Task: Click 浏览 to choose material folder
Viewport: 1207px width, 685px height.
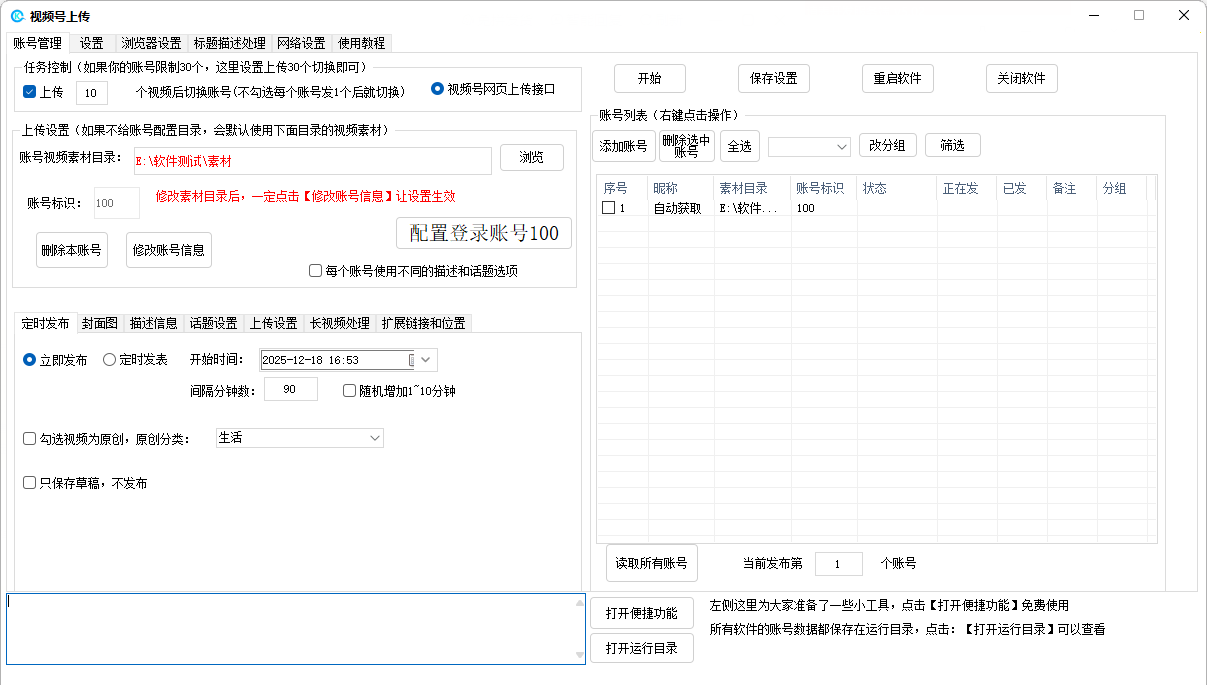Action: tap(531, 158)
